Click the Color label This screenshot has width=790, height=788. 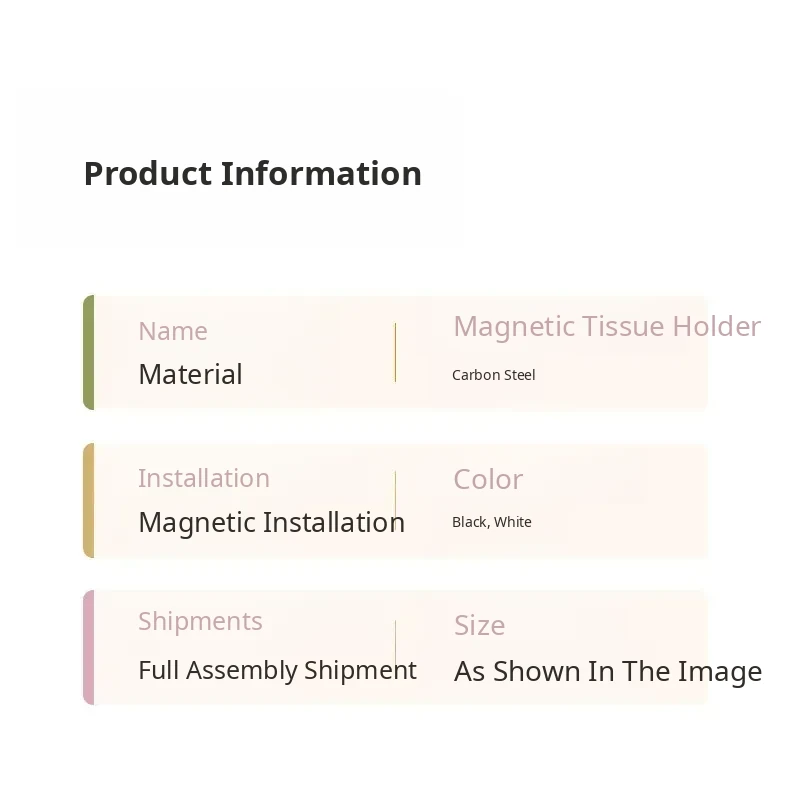point(488,479)
